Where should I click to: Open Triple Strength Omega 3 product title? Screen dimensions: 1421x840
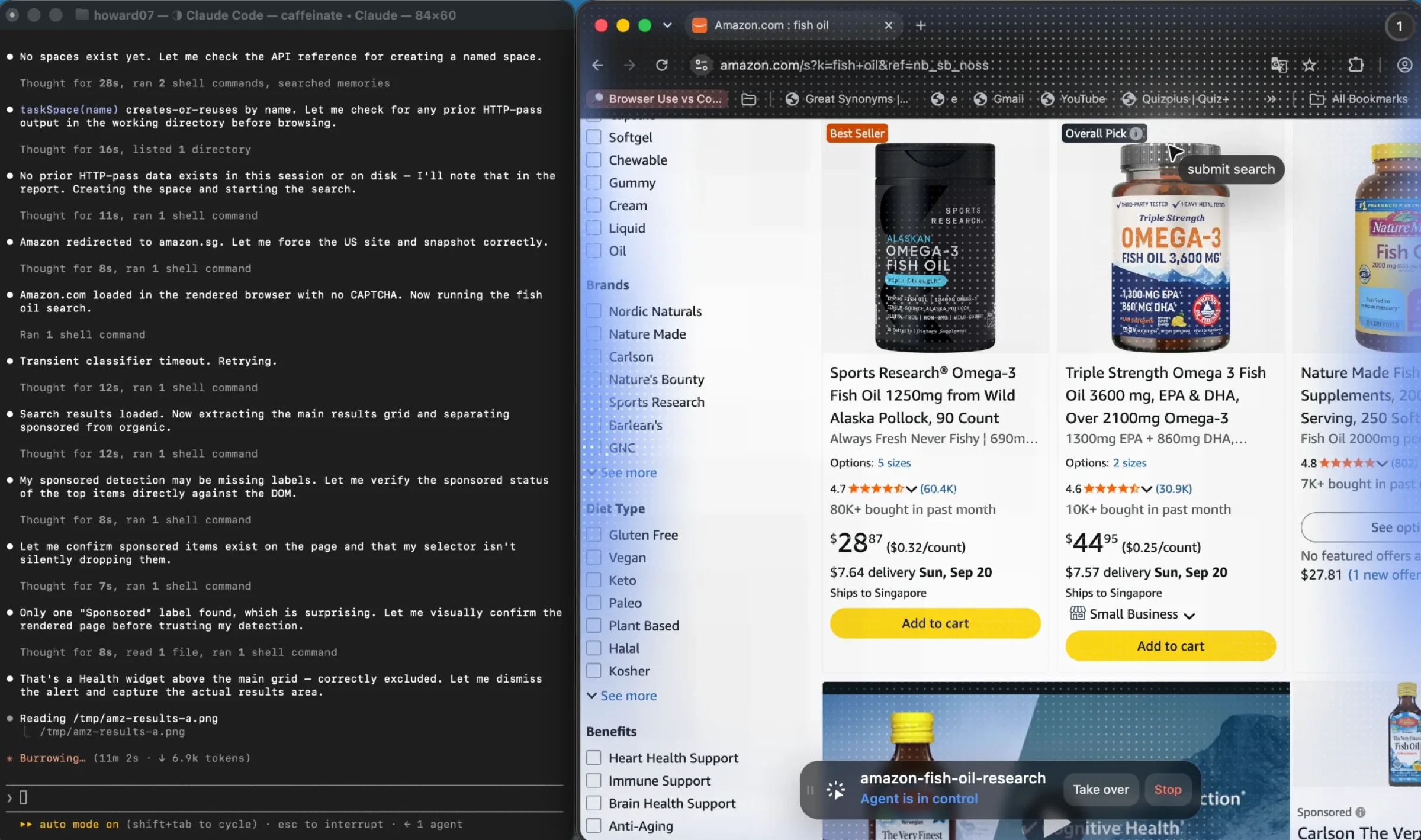click(x=1165, y=395)
